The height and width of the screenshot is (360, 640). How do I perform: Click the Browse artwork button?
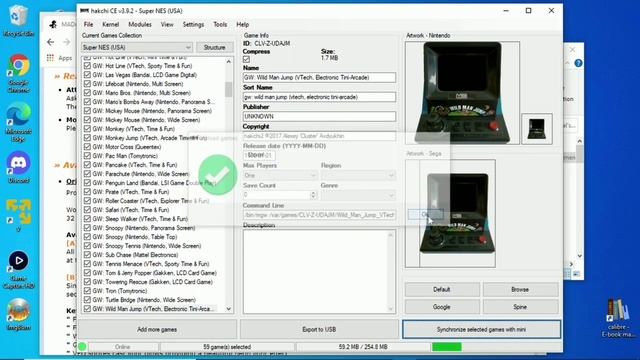pos(520,289)
